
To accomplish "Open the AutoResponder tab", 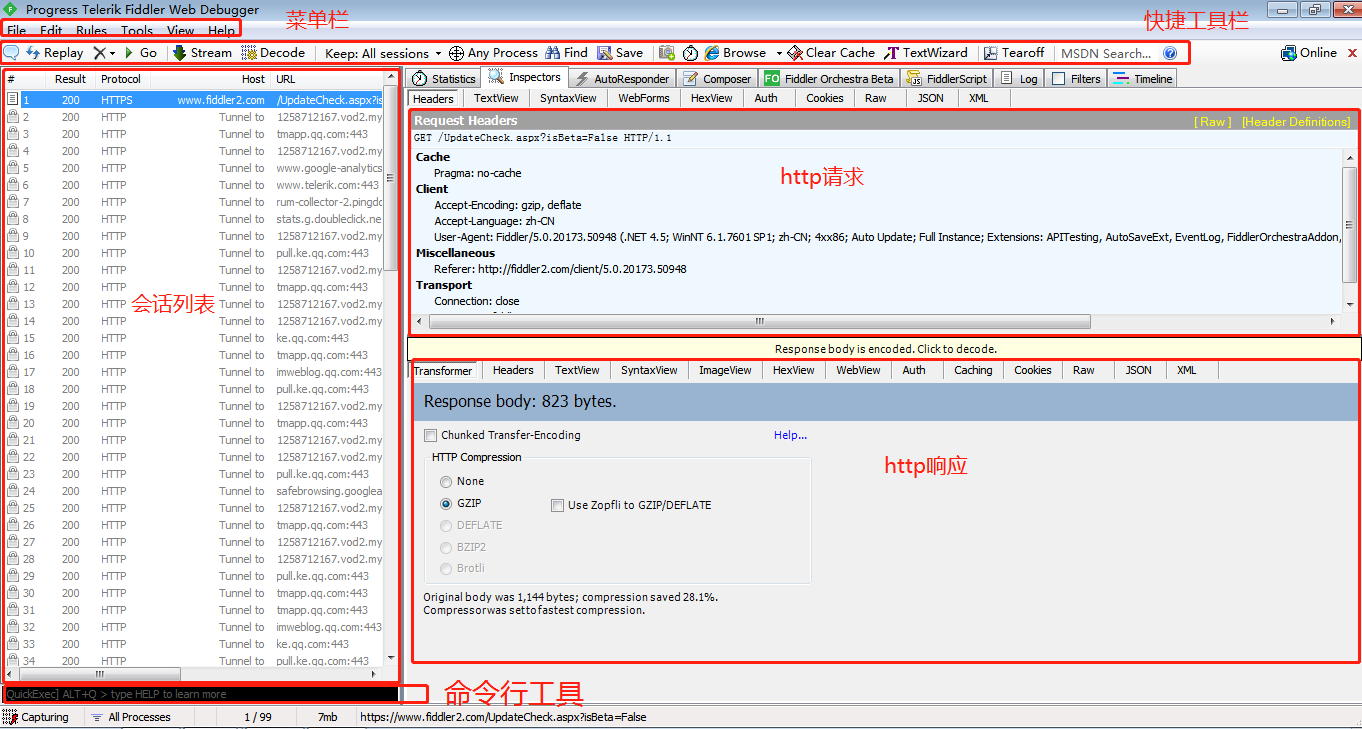I will 621,79.
